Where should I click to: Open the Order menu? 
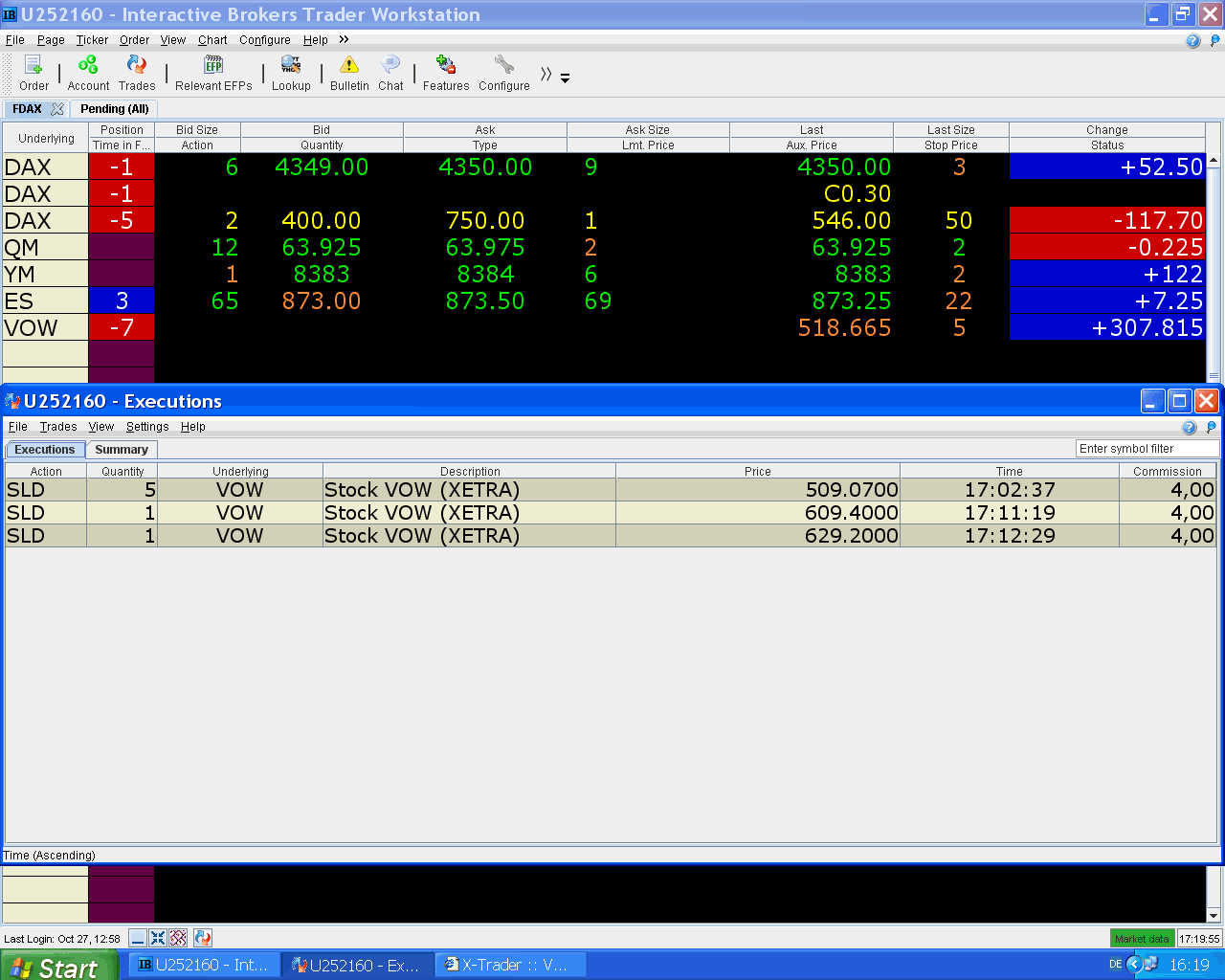tap(134, 40)
